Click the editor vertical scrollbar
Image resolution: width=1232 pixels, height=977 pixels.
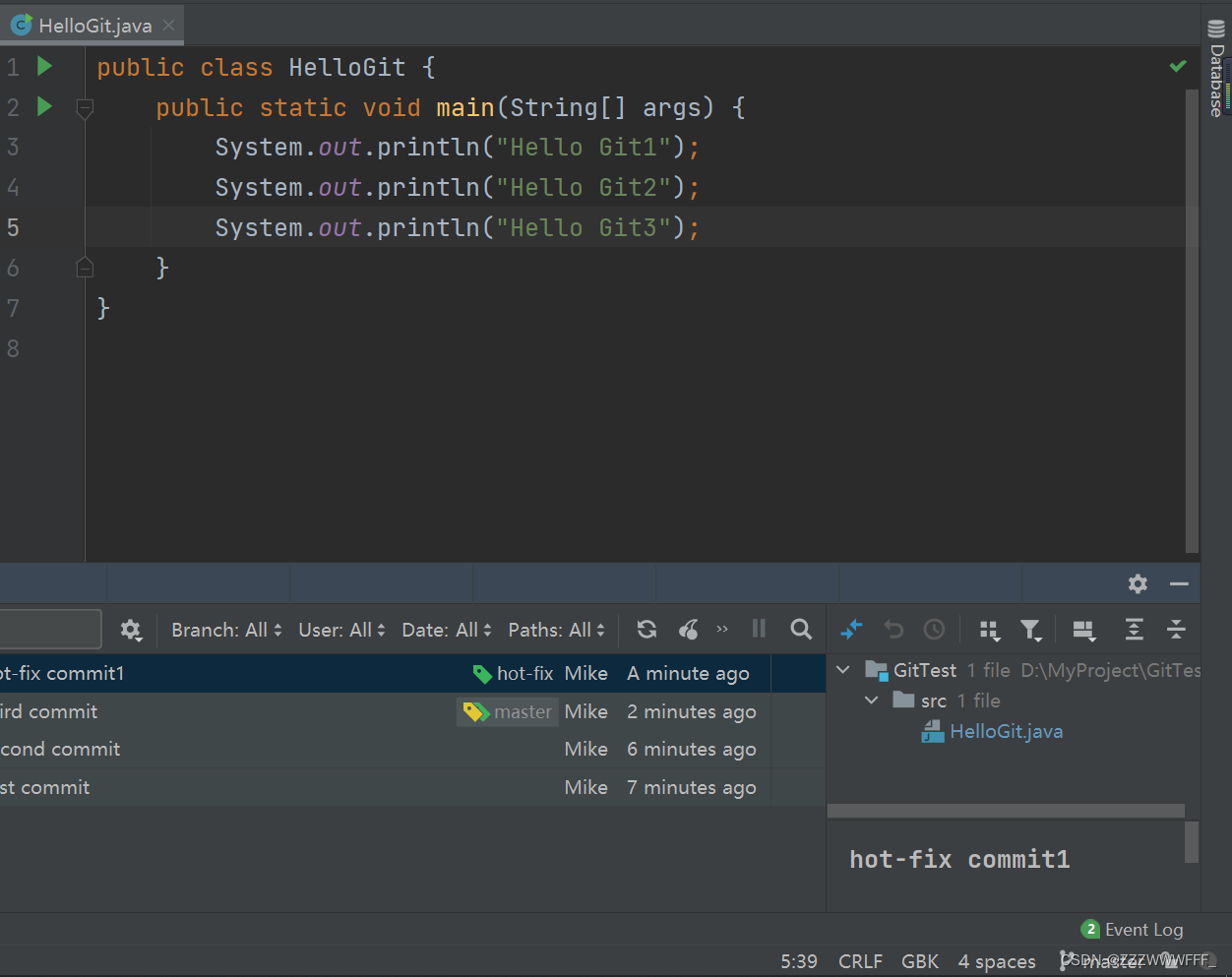[1192, 320]
